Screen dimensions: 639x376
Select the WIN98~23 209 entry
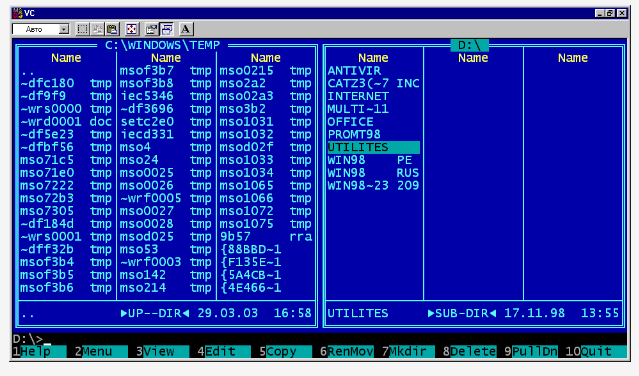(373, 185)
